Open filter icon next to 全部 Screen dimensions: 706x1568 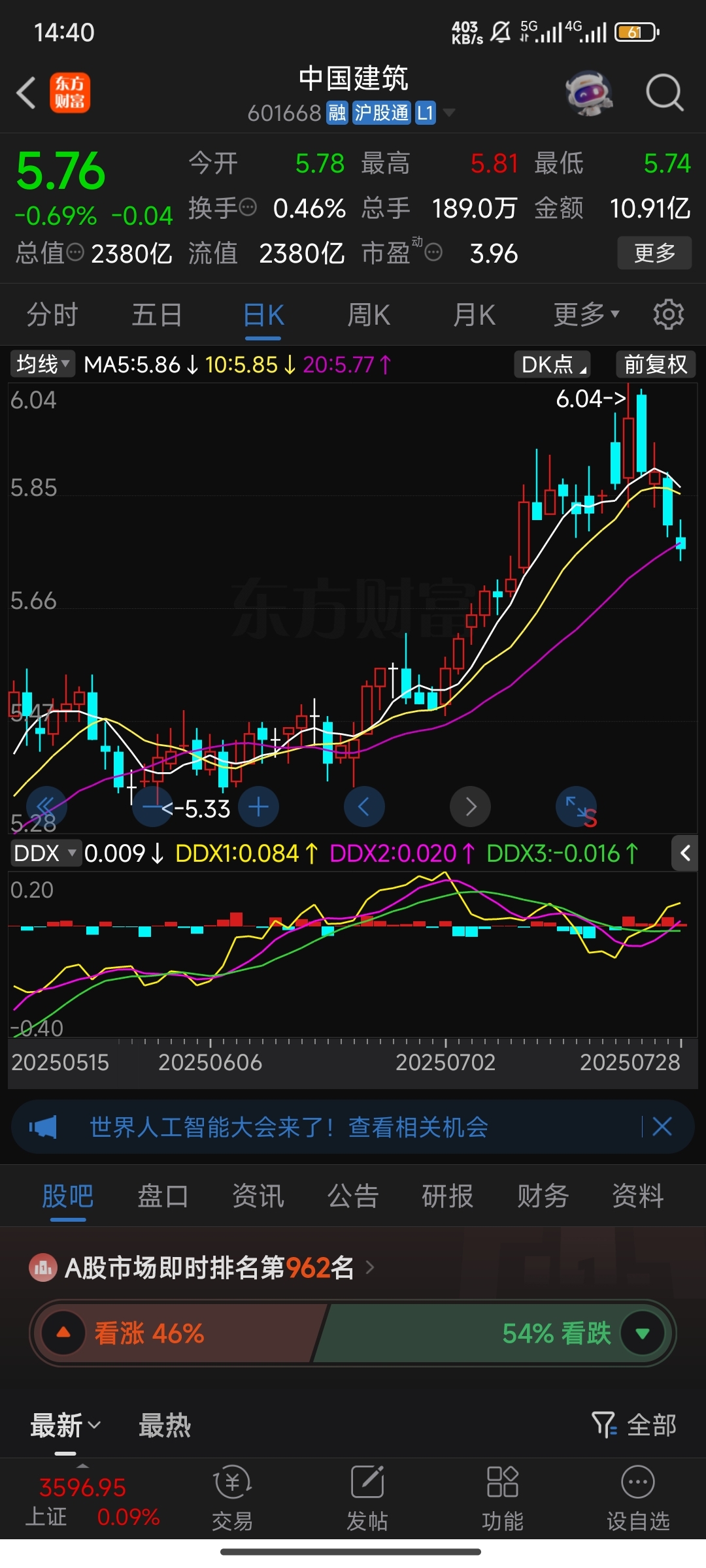(603, 1425)
